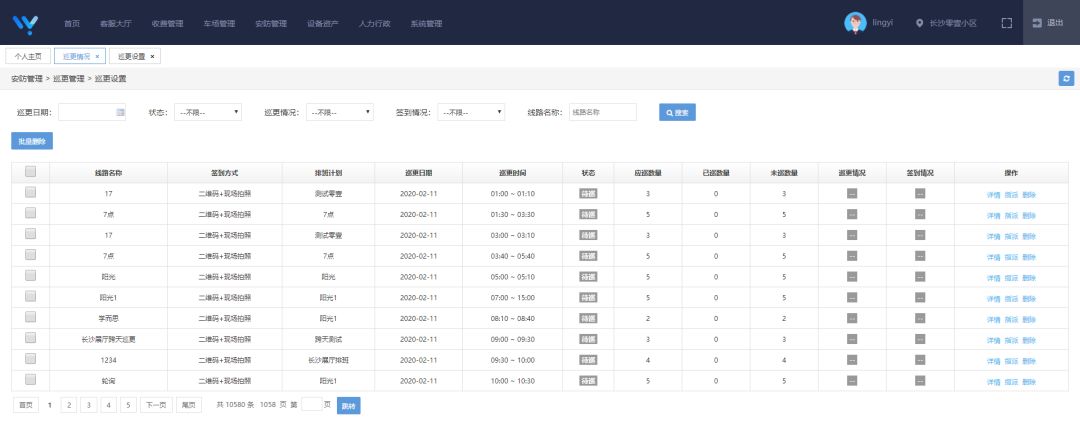Click 巡更情况 gray icon in 阳光1 07:00 row
The width and height of the screenshot is (1080, 425).
(x=852, y=298)
